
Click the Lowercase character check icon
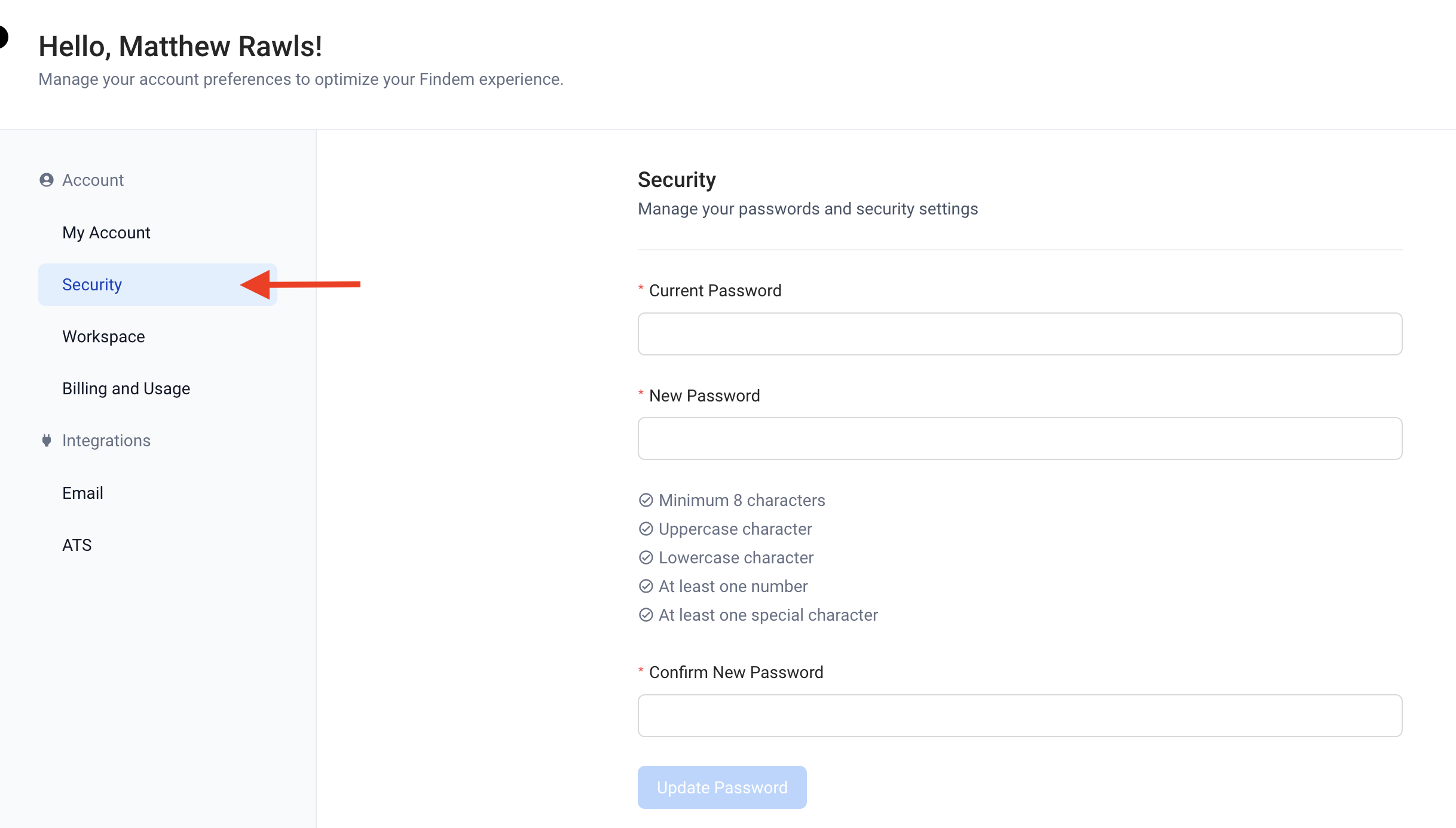(x=646, y=557)
